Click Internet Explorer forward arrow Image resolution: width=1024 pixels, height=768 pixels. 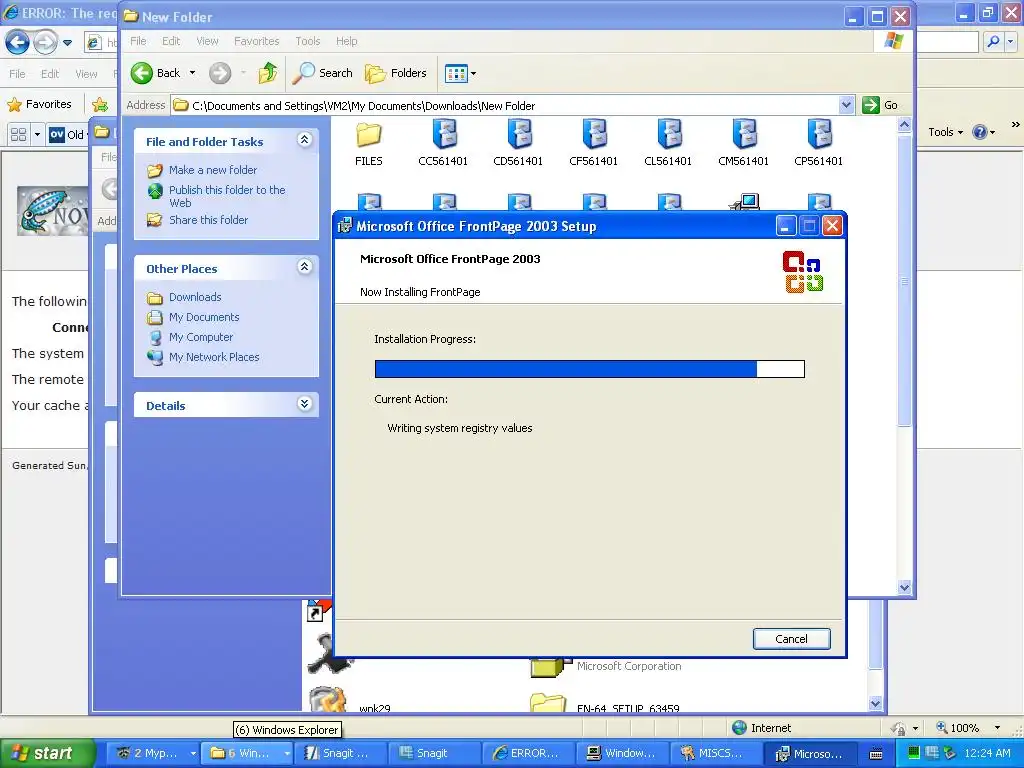(x=45, y=43)
